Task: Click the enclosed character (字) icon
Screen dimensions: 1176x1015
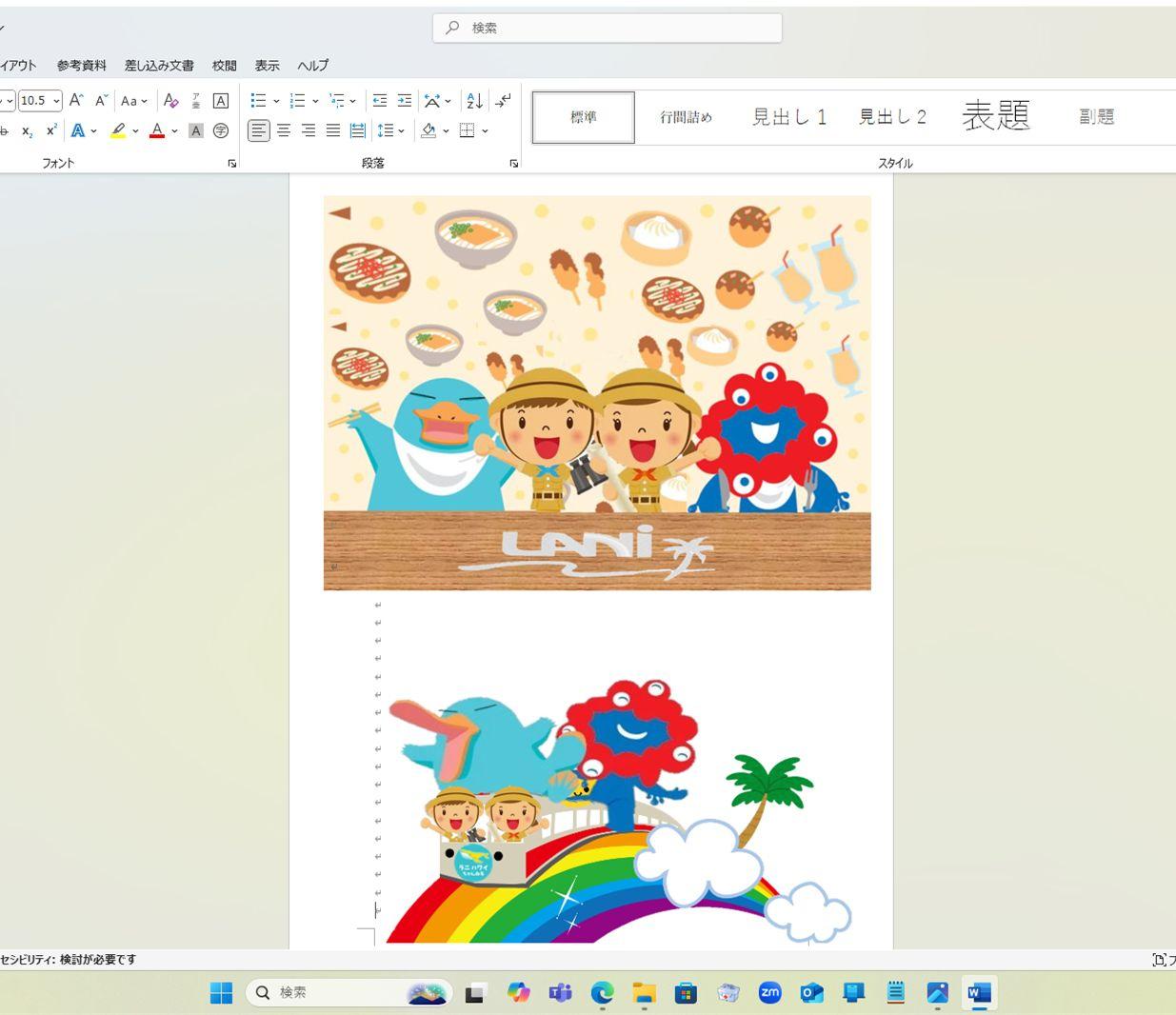Action: (221, 130)
